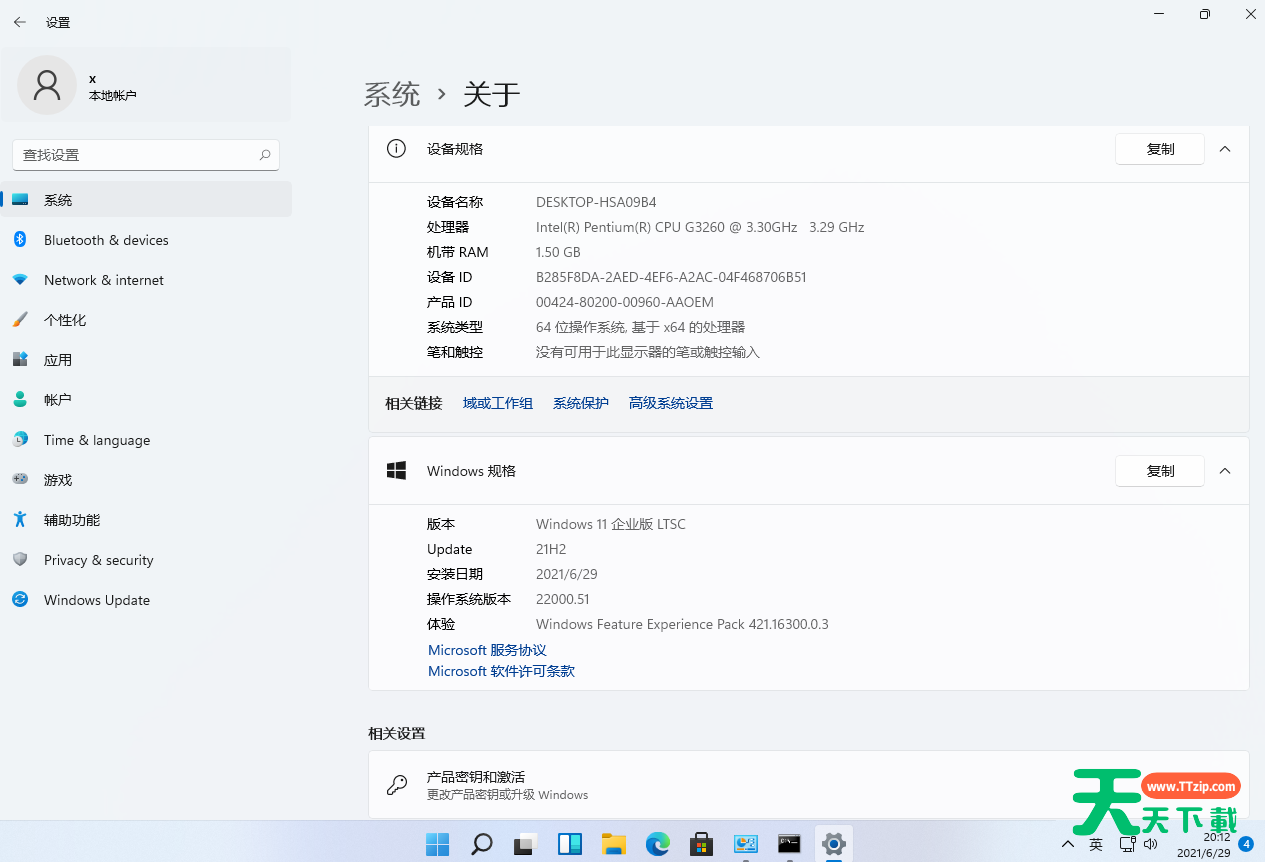Open taskbar Search
1265x862 pixels.
click(481, 844)
